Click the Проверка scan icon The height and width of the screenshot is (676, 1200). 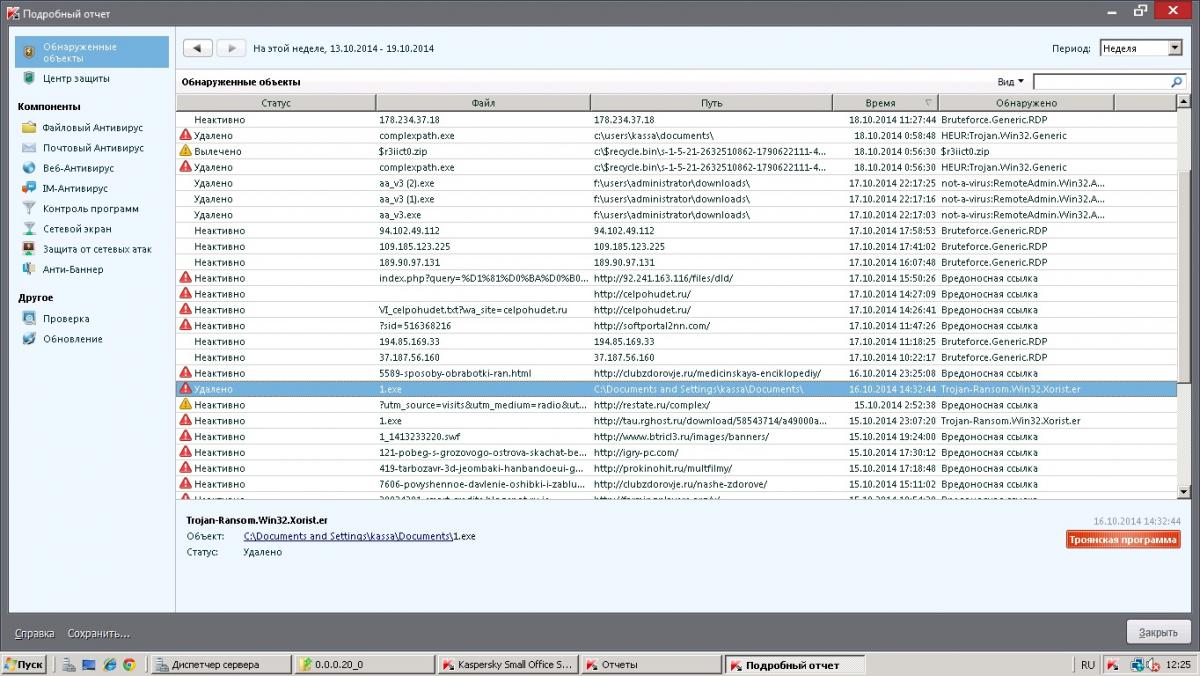[x=29, y=319]
